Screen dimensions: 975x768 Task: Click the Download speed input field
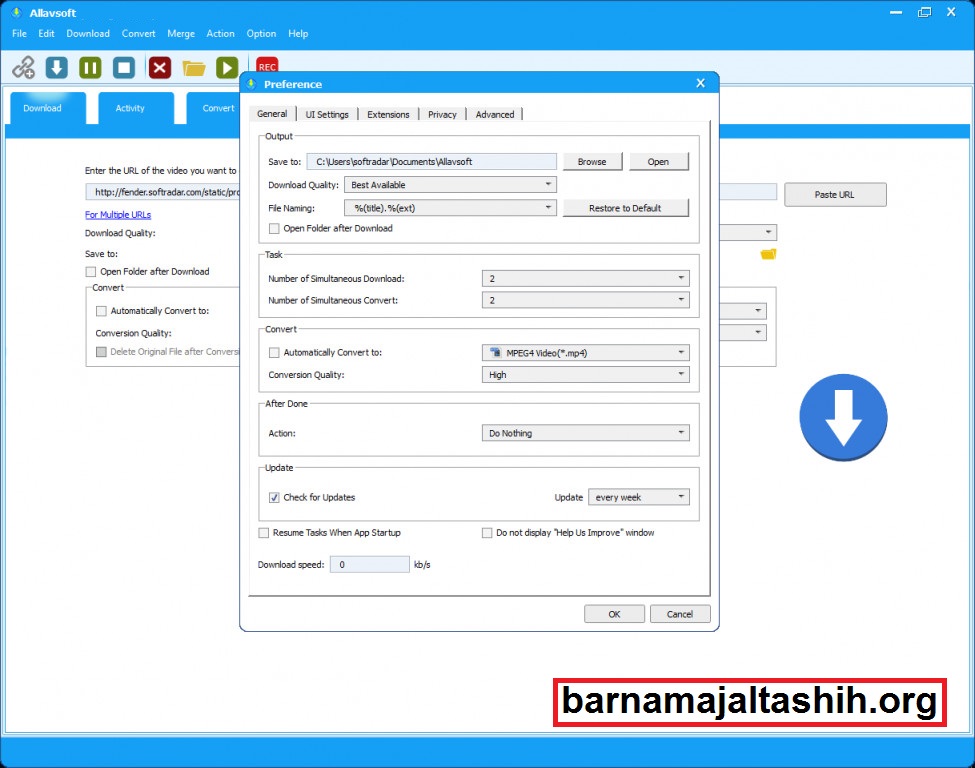point(369,565)
